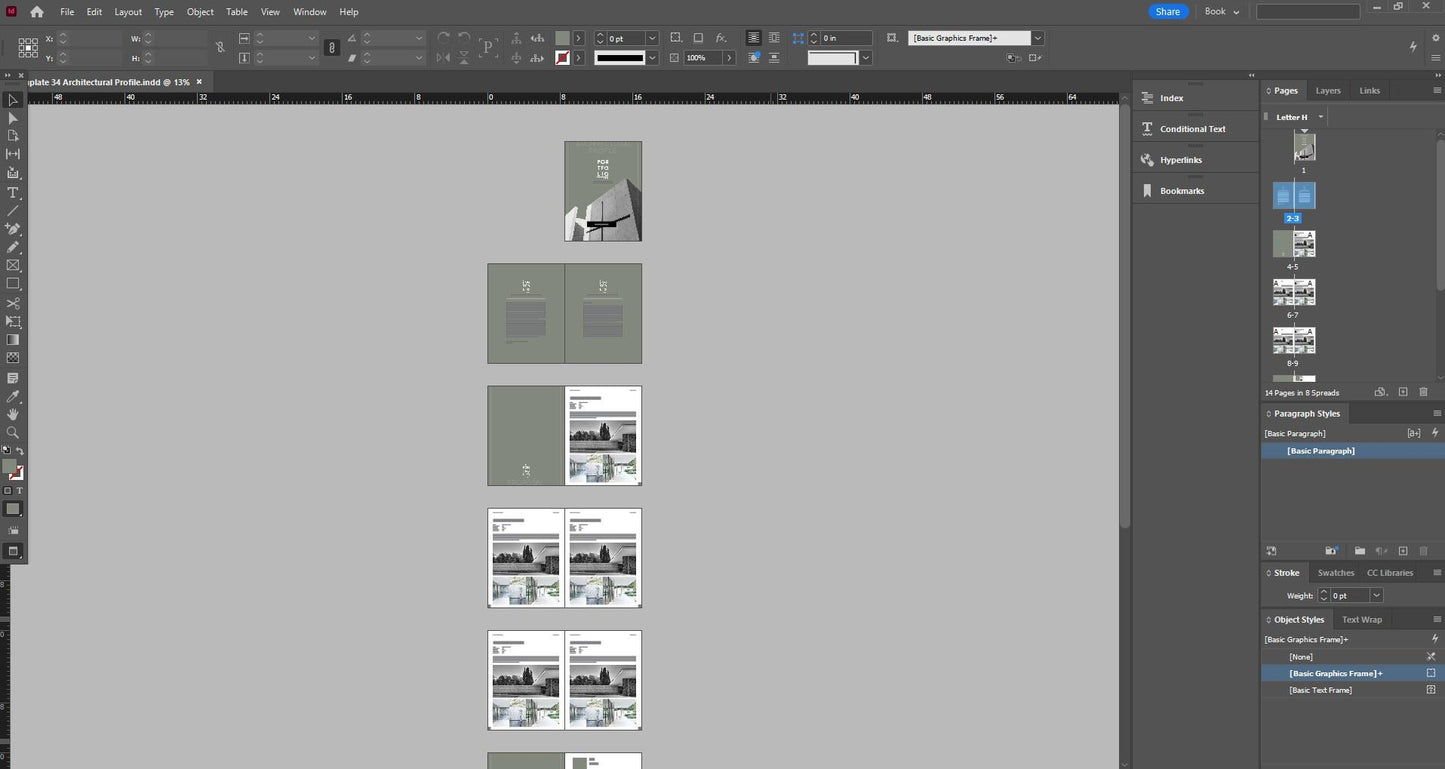1445x769 pixels.
Task: Toggle formatting affects text button
Action: [x=20, y=491]
